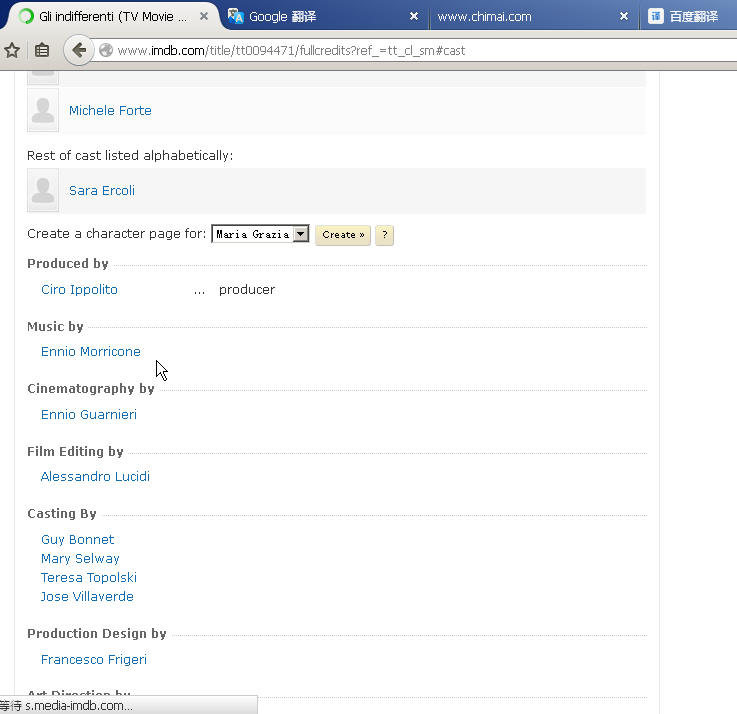Open producer Ciro Ippolito's page
The height and width of the screenshot is (714, 737).
(79, 290)
